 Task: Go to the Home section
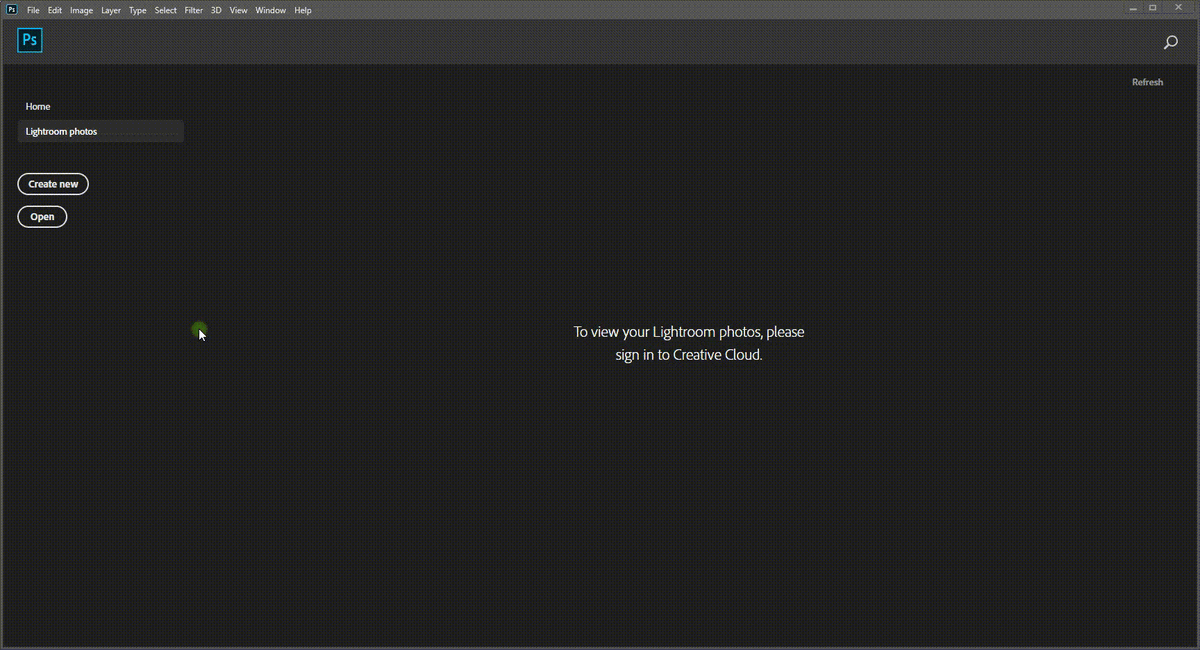point(38,106)
